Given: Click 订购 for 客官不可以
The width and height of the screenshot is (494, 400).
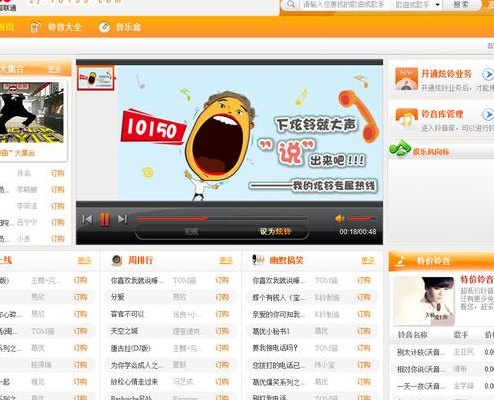Looking at the screenshot, I should [222, 314].
